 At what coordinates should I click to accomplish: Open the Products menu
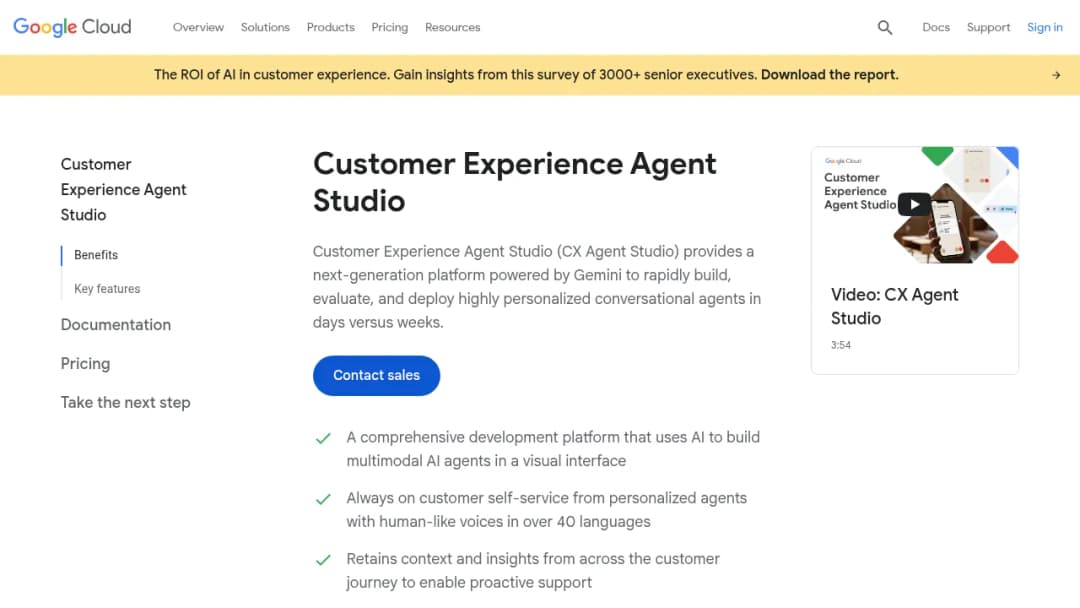coord(331,28)
